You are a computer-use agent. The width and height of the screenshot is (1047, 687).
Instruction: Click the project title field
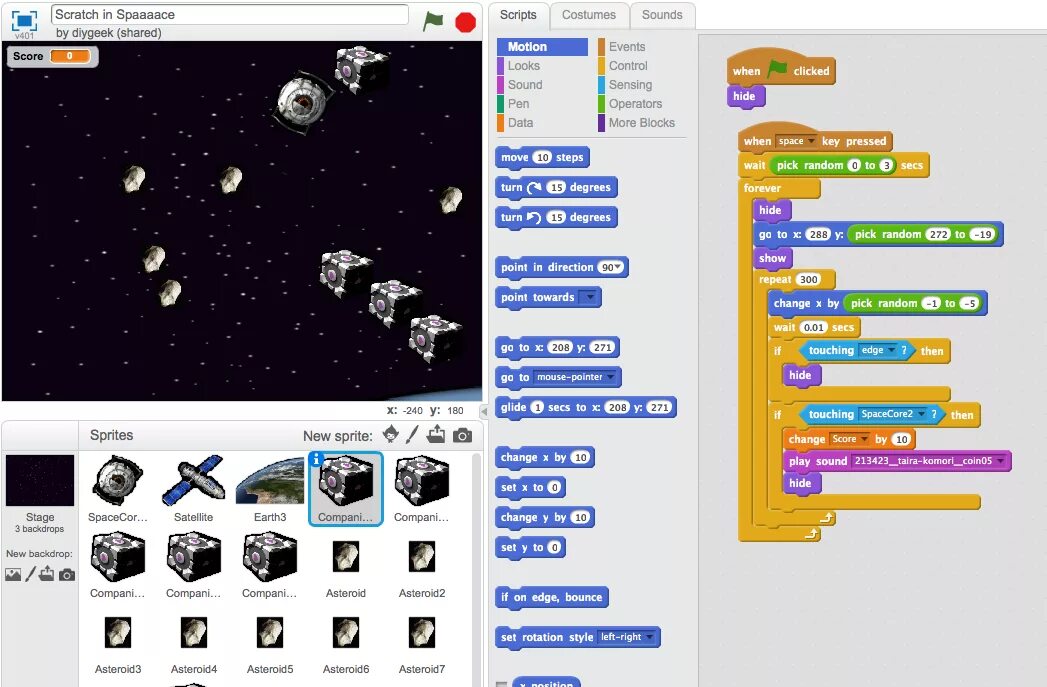(x=229, y=15)
